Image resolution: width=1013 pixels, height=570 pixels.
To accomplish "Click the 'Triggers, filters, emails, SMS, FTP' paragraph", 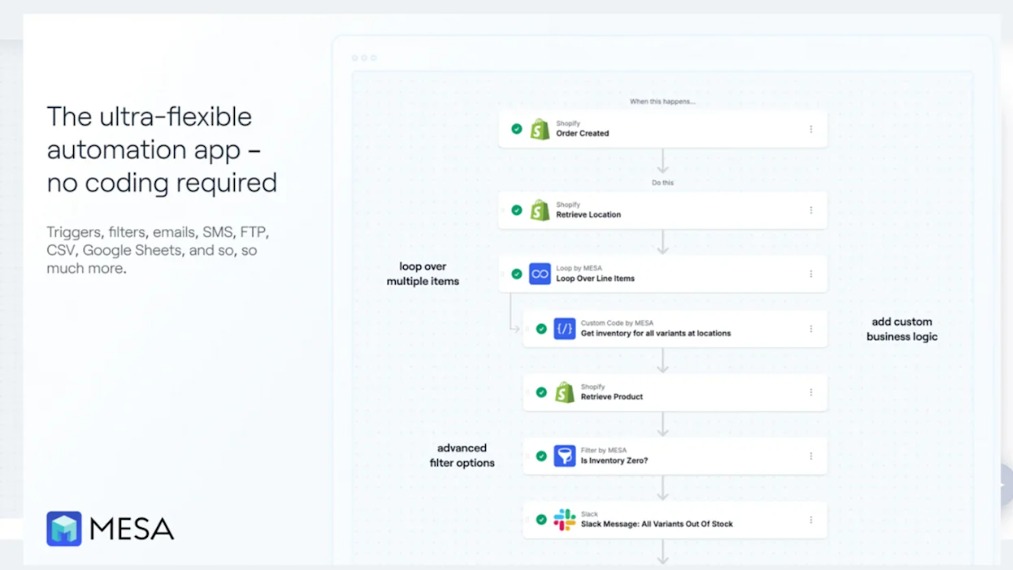I will click(x=158, y=250).
